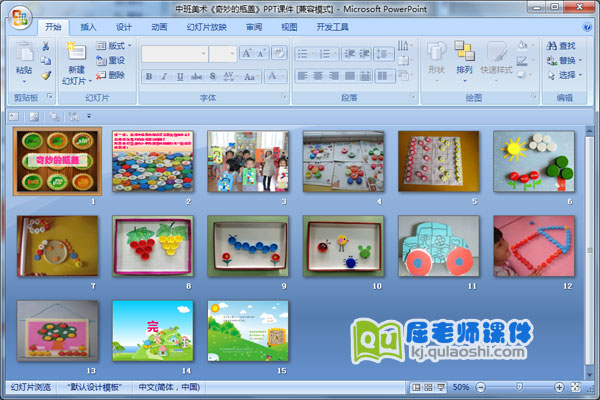Image resolution: width=600 pixels, height=400 pixels.
Task: Select the Format Painter brush
Action: pyautogui.click(x=46, y=75)
